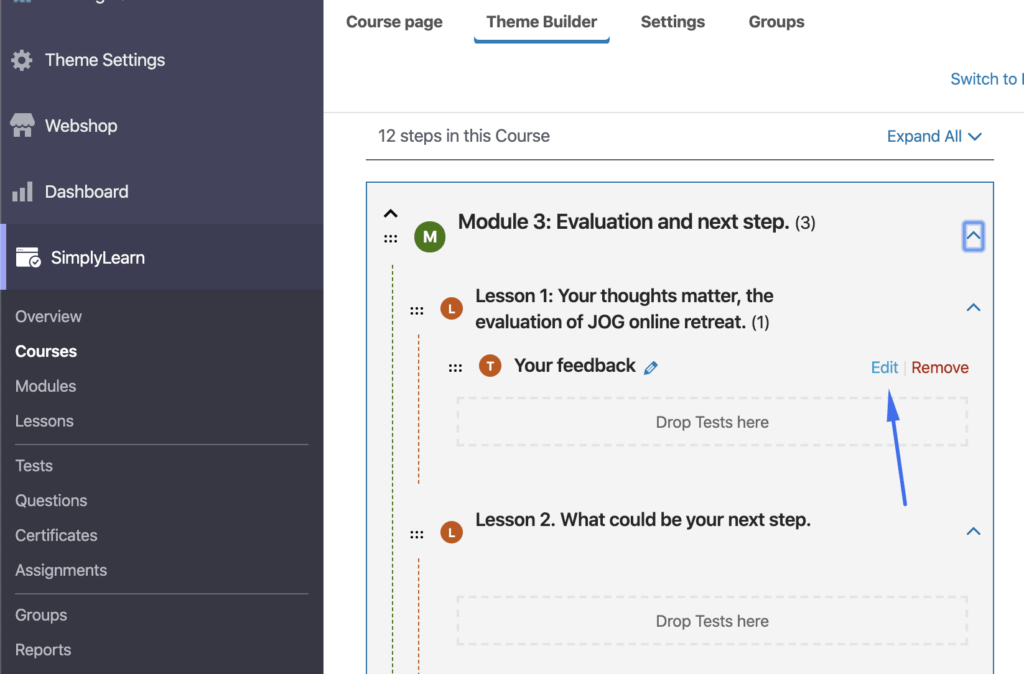Collapse Module 3 using the boxed chevron

(973, 237)
